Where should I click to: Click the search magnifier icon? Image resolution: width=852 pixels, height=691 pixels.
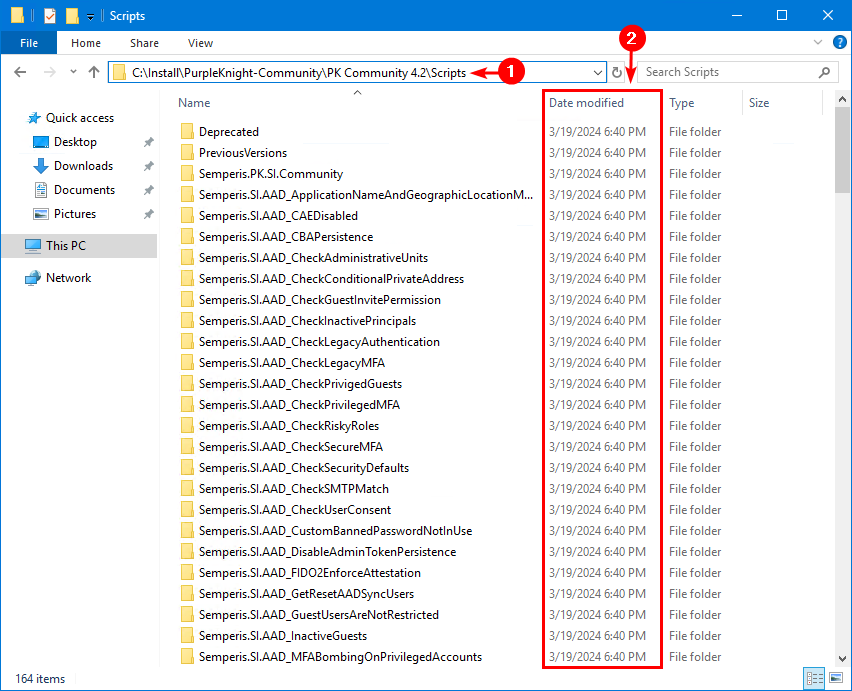click(x=825, y=72)
